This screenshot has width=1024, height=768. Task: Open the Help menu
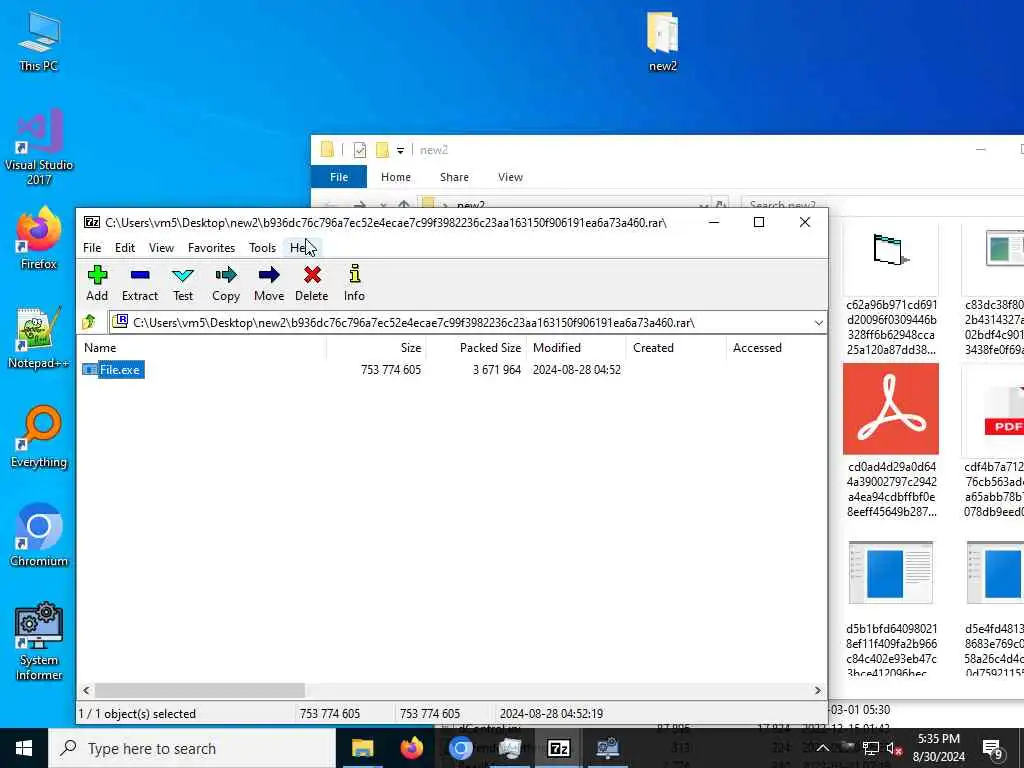(303, 248)
